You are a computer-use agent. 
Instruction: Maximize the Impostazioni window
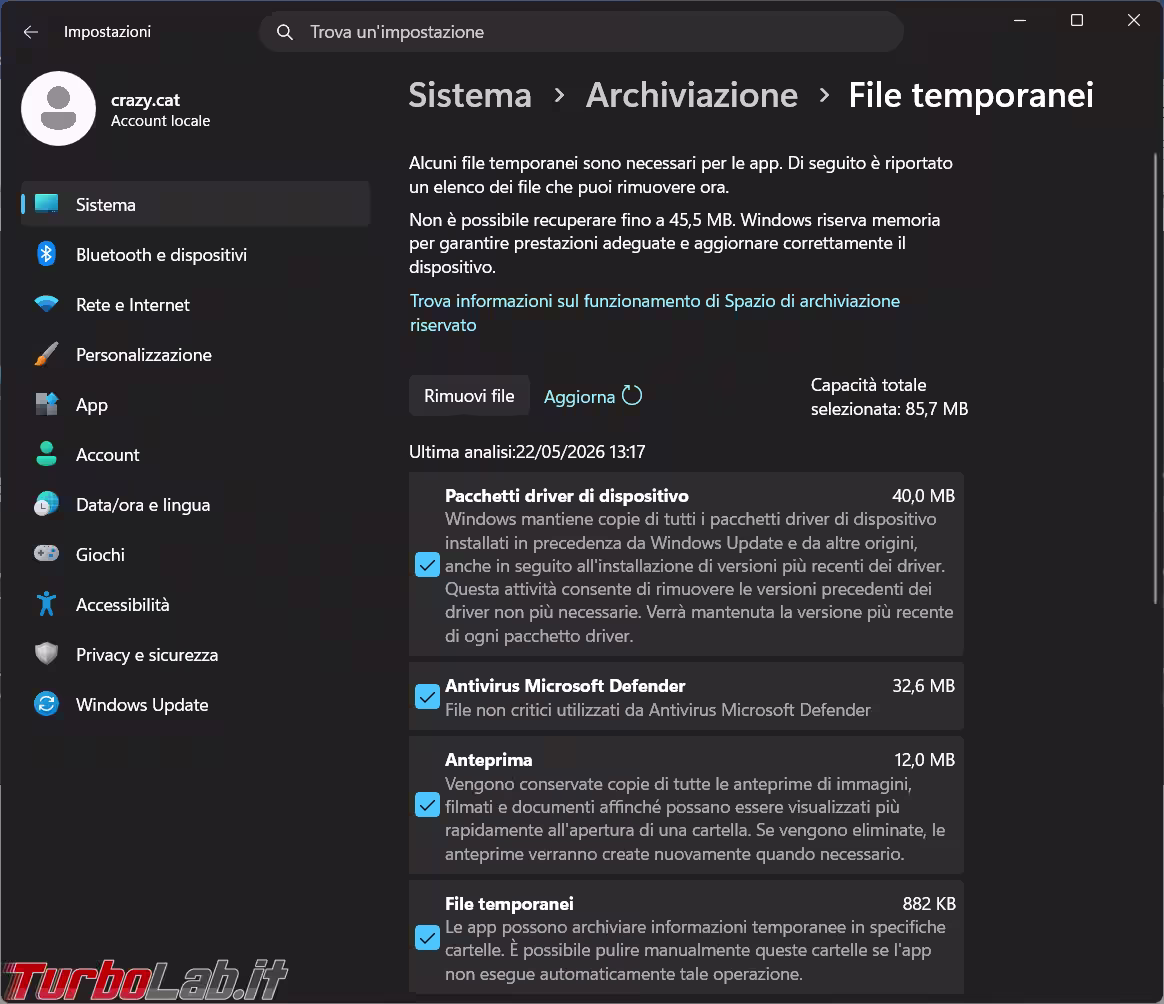pos(1076,21)
